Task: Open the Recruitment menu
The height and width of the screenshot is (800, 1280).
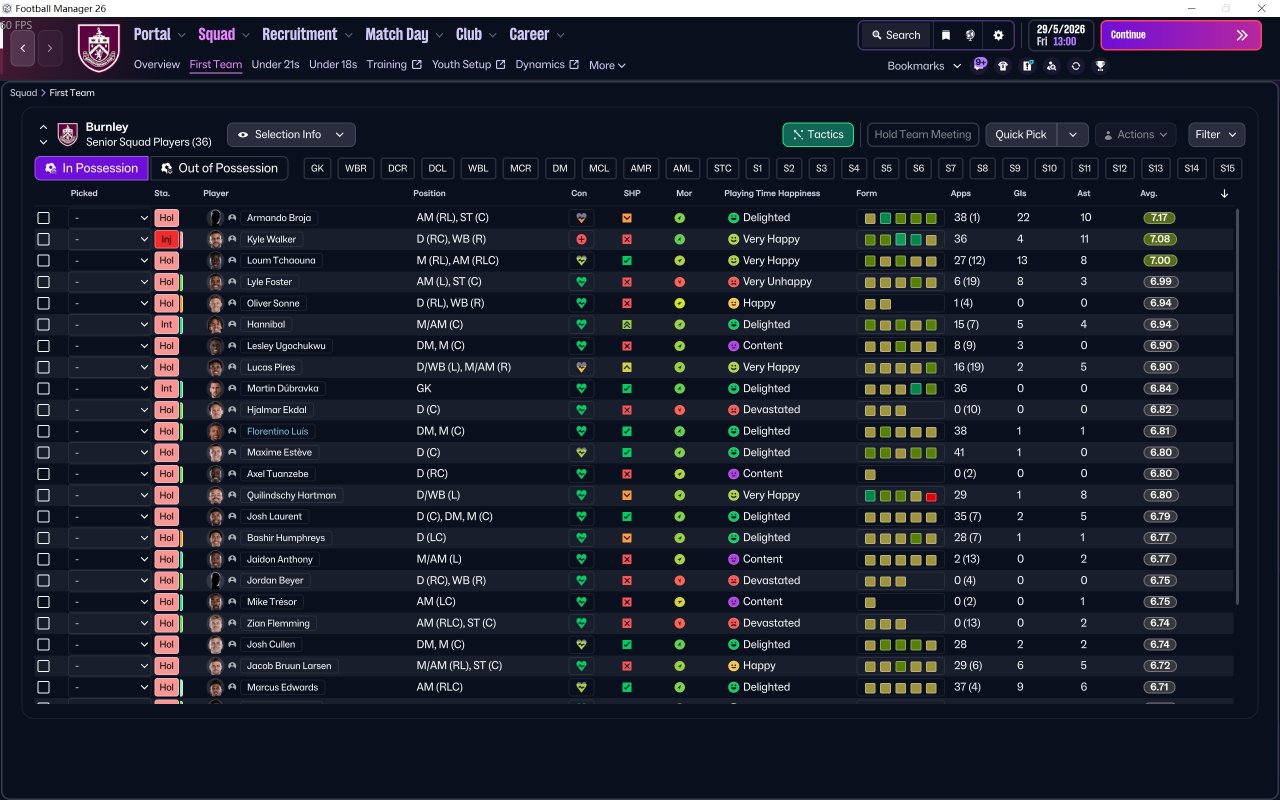Action: pos(308,34)
